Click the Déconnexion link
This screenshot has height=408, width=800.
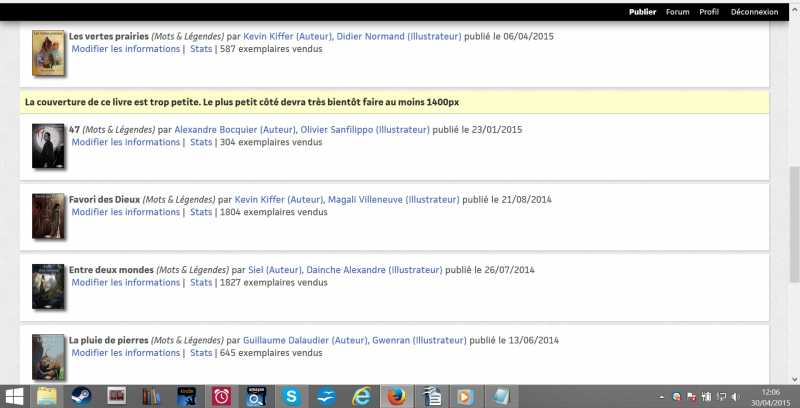(x=754, y=12)
